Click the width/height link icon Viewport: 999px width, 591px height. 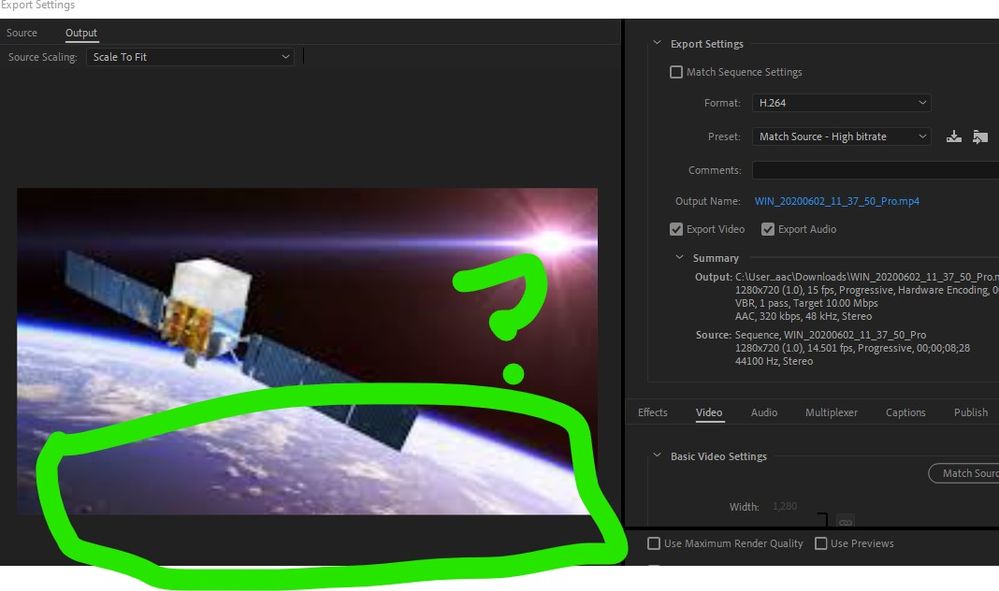click(x=845, y=522)
